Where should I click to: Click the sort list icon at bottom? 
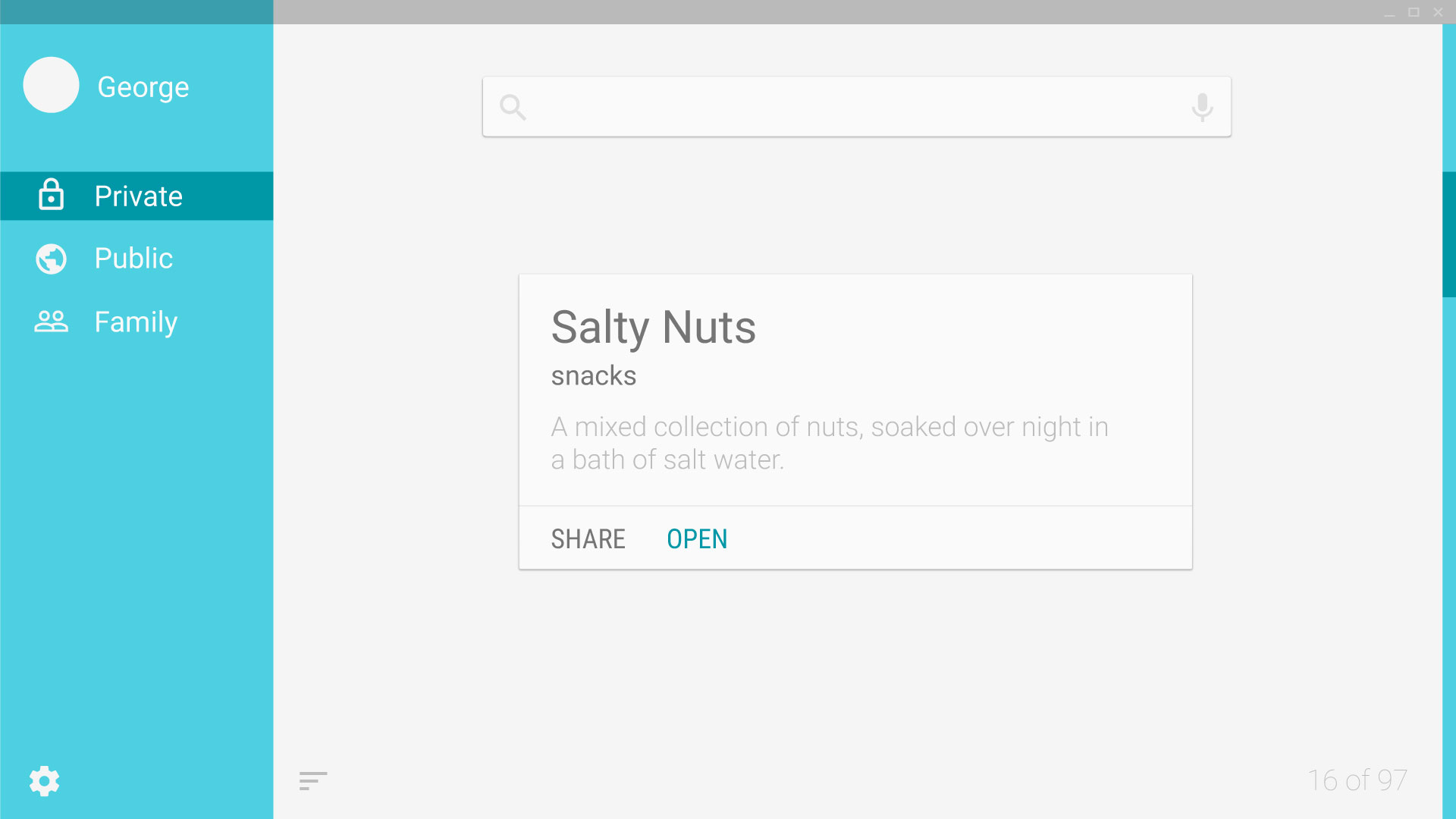pyautogui.click(x=313, y=780)
